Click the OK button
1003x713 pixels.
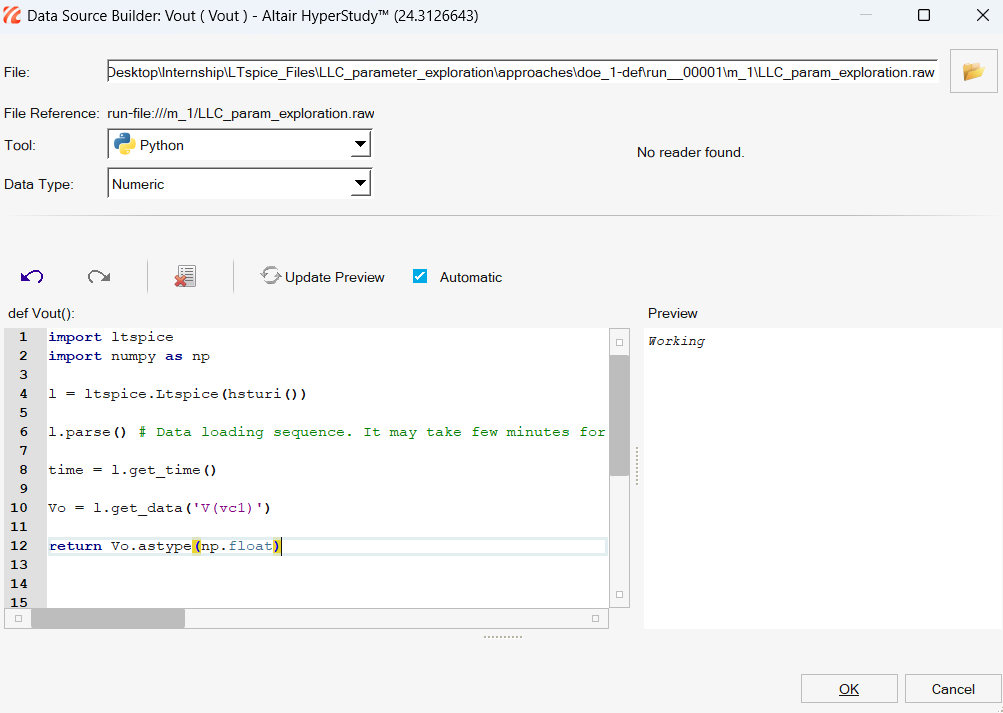(849, 689)
